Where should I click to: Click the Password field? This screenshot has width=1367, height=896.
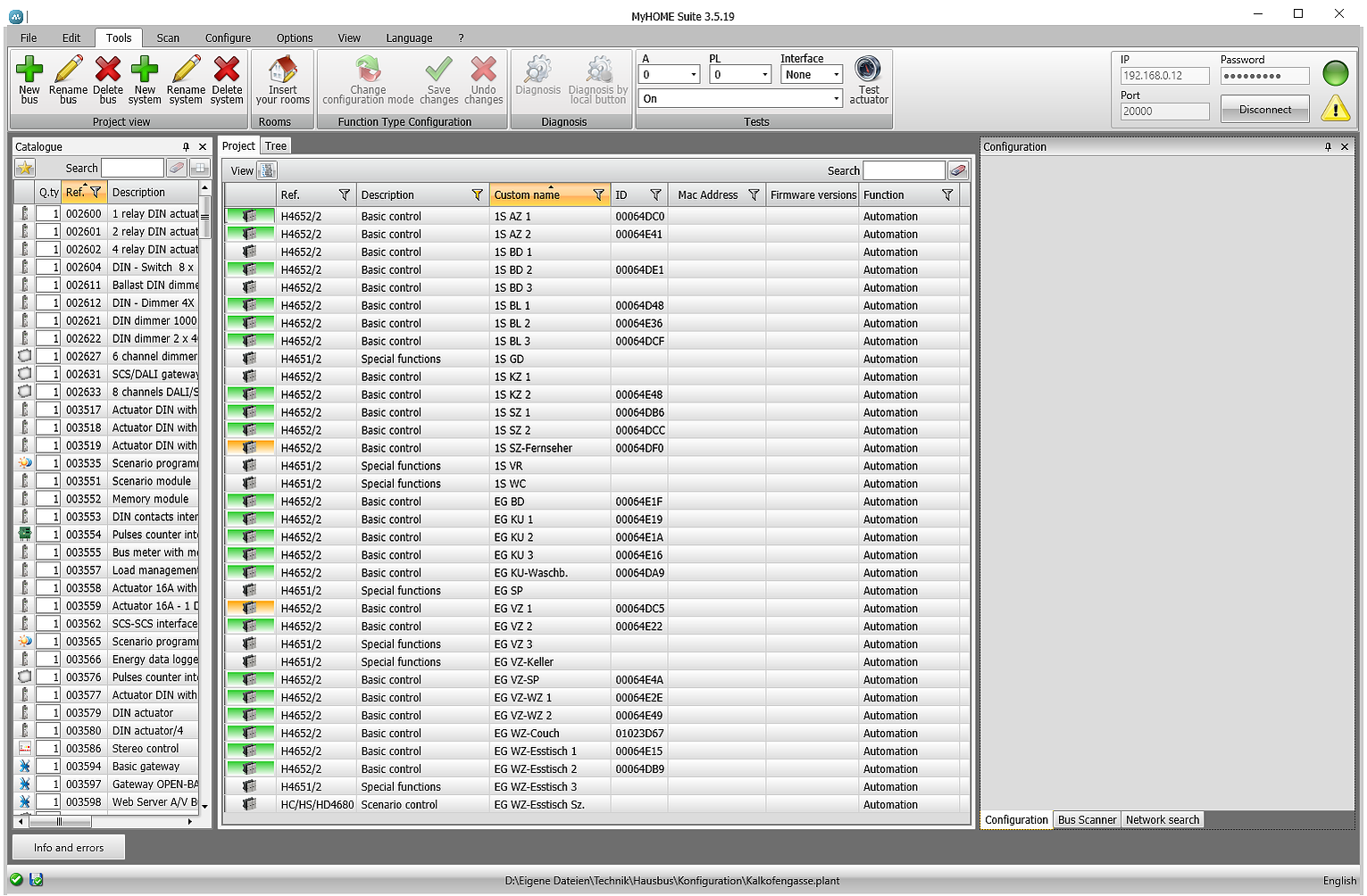(x=1264, y=76)
